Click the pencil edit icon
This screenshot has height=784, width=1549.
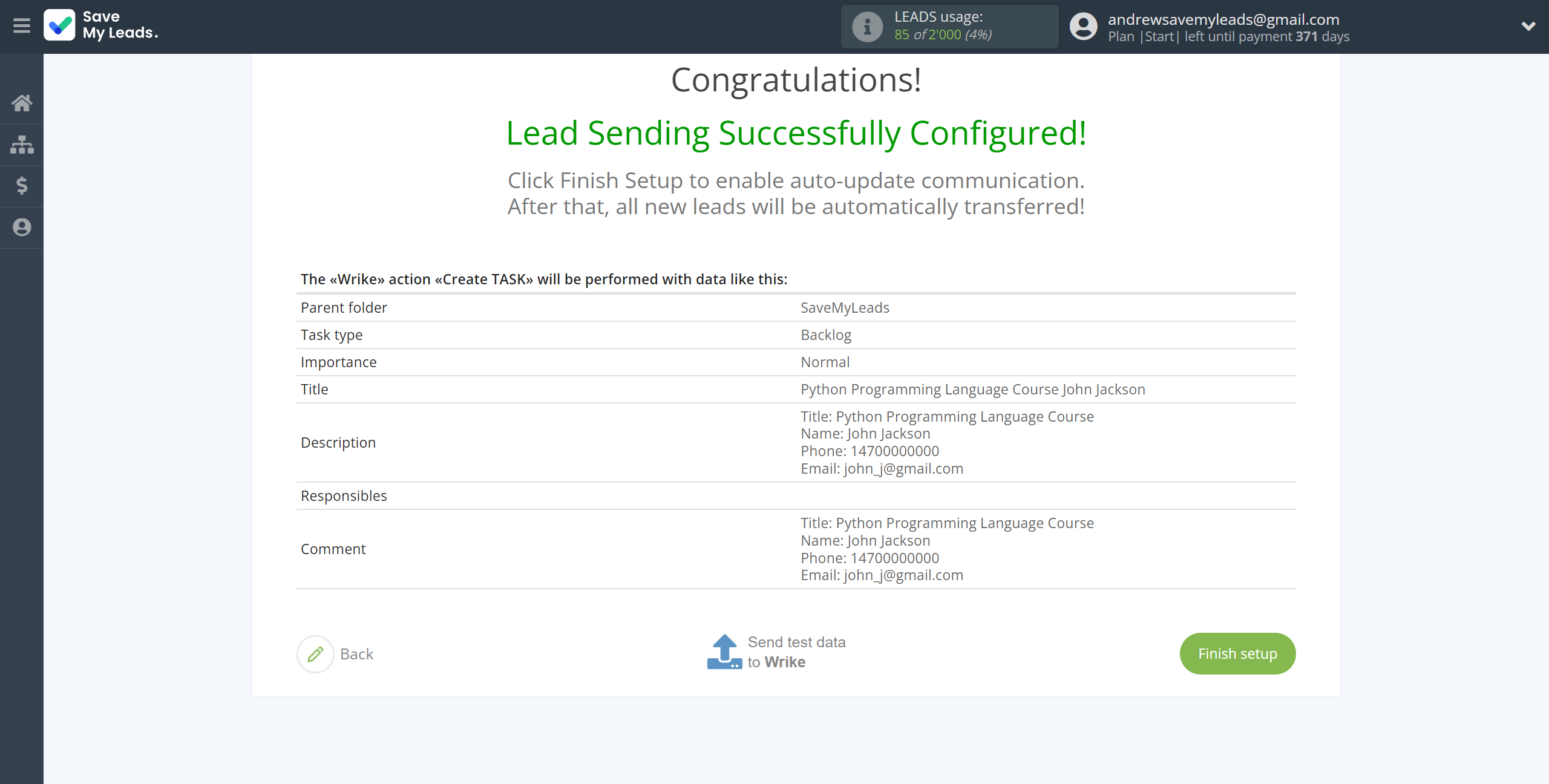tap(315, 654)
